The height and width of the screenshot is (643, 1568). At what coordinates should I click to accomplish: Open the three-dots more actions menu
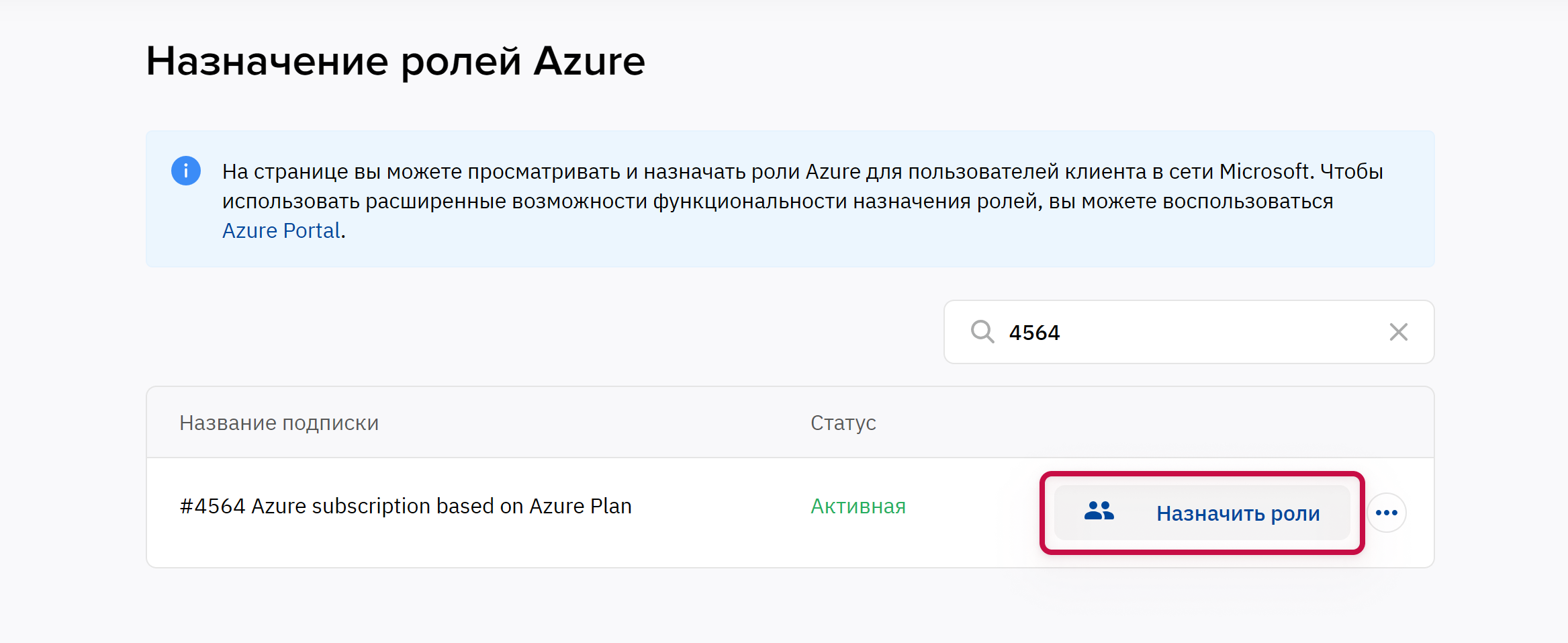[1386, 513]
